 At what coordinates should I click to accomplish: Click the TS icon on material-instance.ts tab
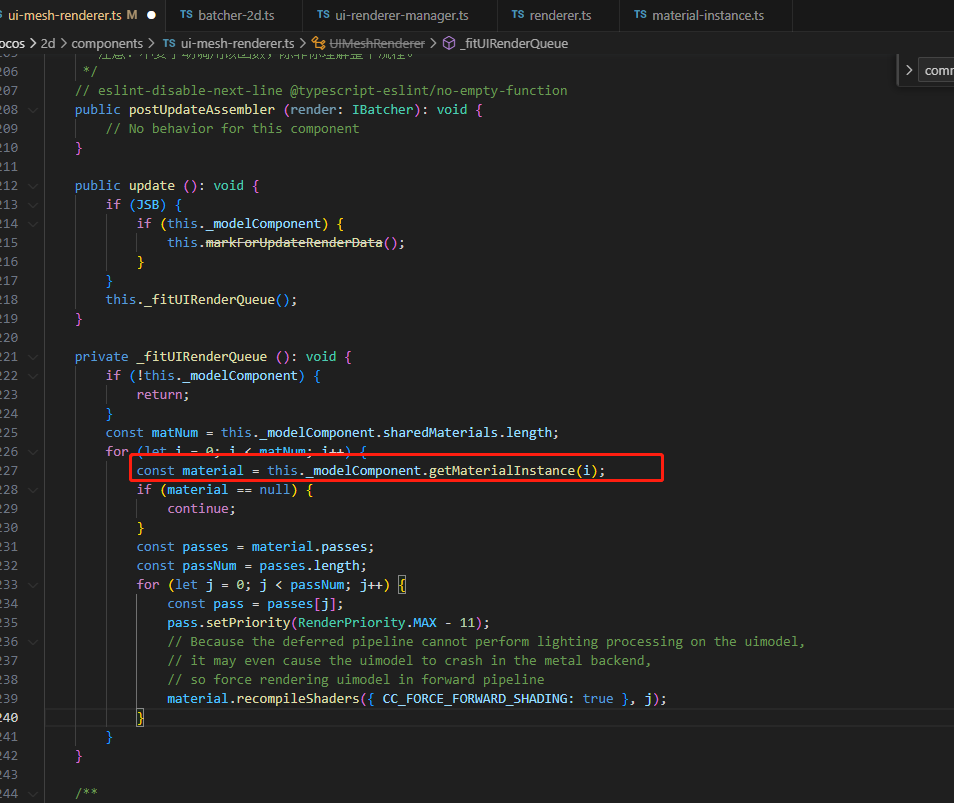[x=640, y=15]
